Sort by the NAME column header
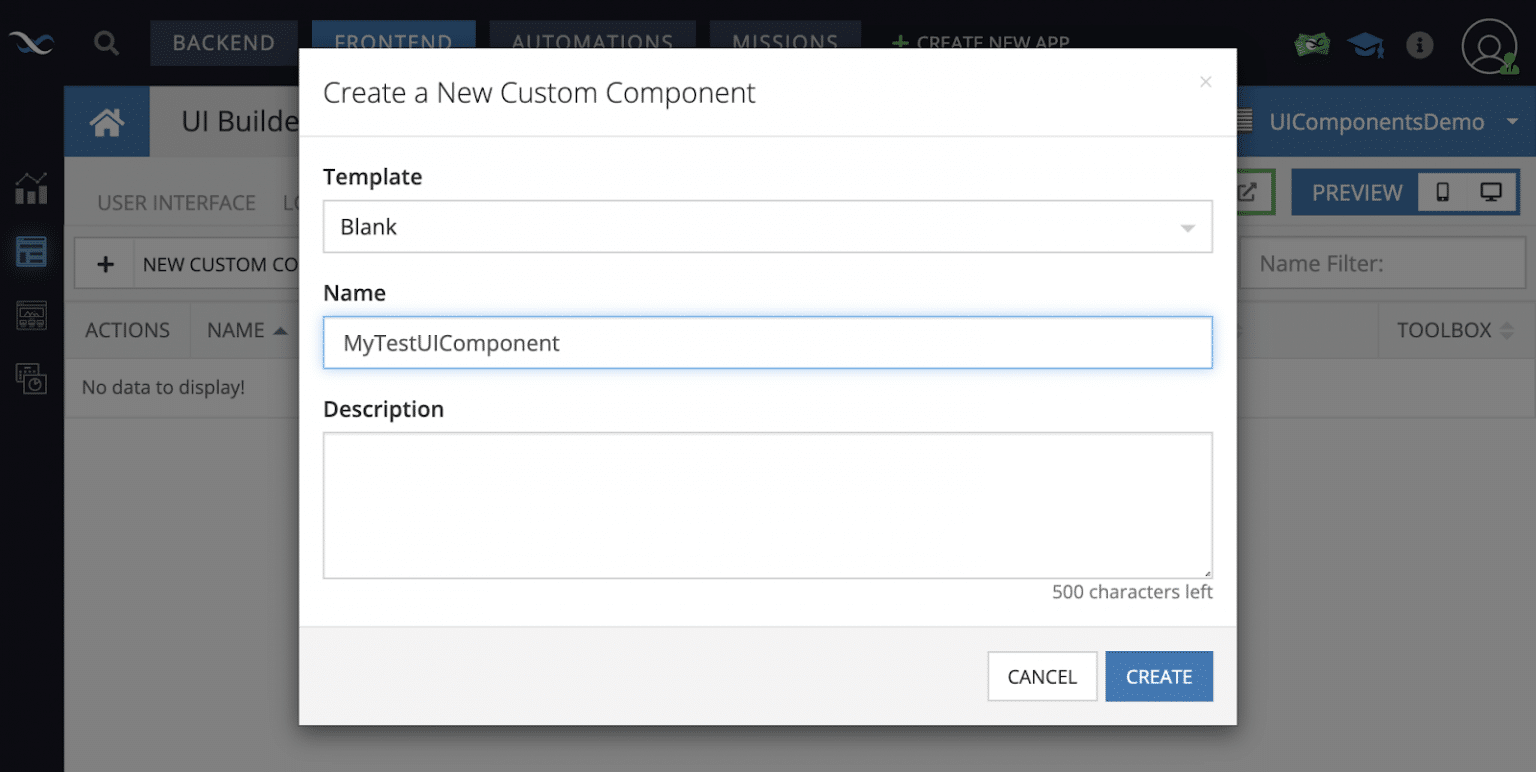The width and height of the screenshot is (1536, 772). [247, 330]
